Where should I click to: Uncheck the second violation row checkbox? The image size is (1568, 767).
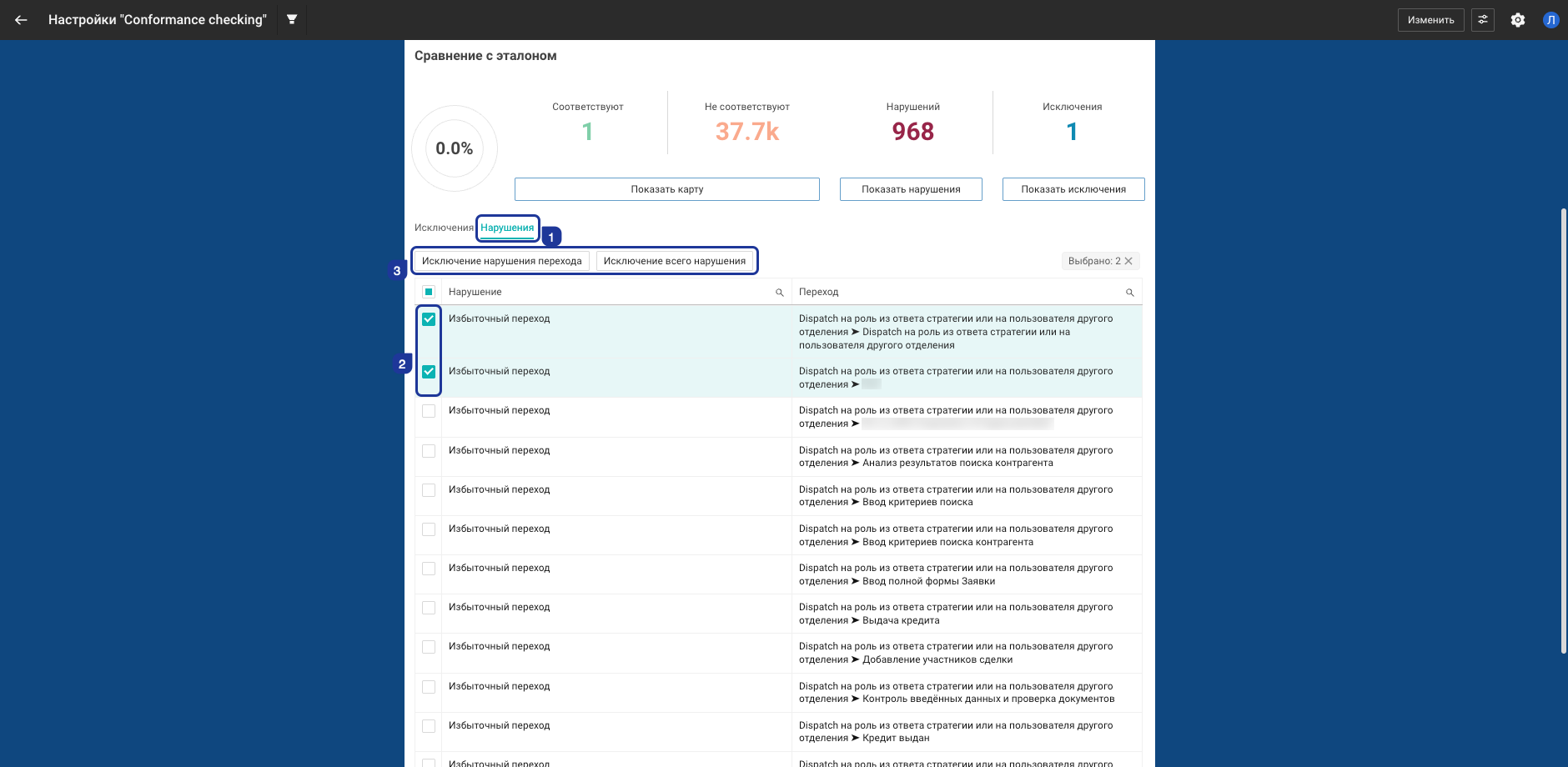[x=429, y=372]
